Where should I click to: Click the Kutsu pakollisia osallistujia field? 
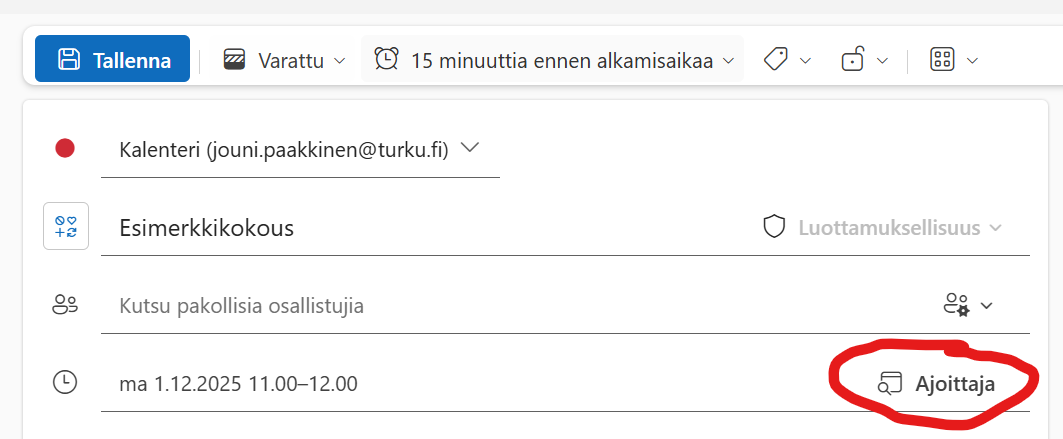tap(500, 306)
